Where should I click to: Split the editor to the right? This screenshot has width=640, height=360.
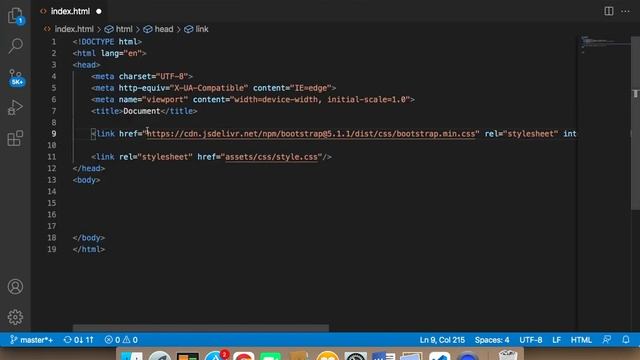[x=609, y=11]
